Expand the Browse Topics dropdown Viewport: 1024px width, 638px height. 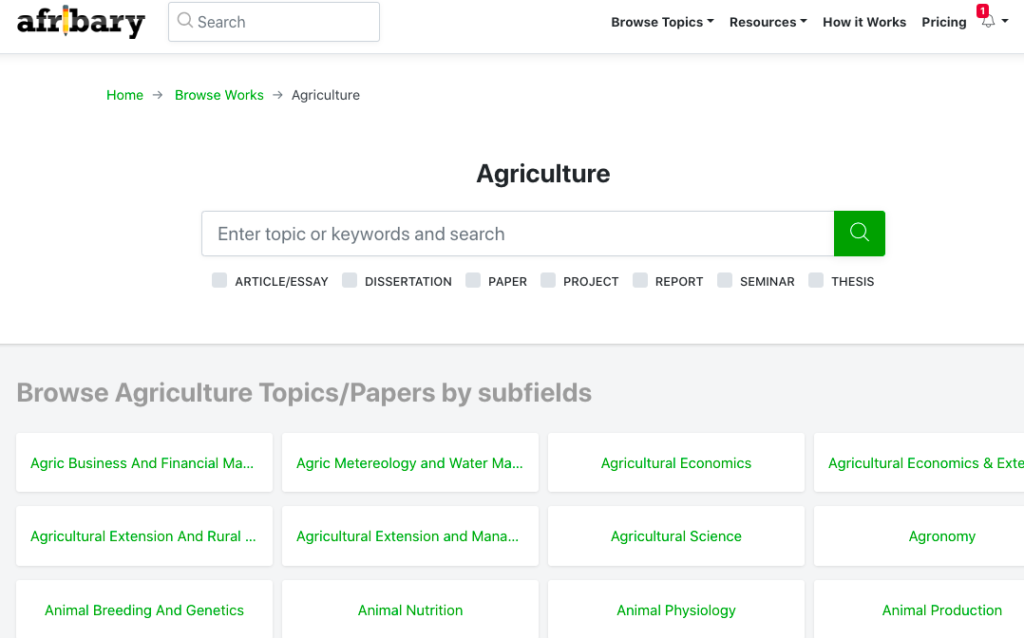pos(661,21)
